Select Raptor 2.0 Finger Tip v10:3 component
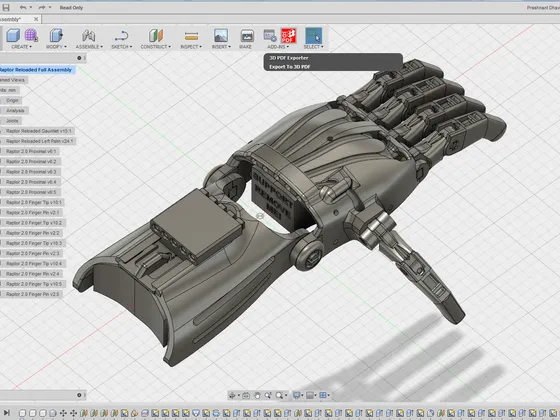 [x=33, y=243]
